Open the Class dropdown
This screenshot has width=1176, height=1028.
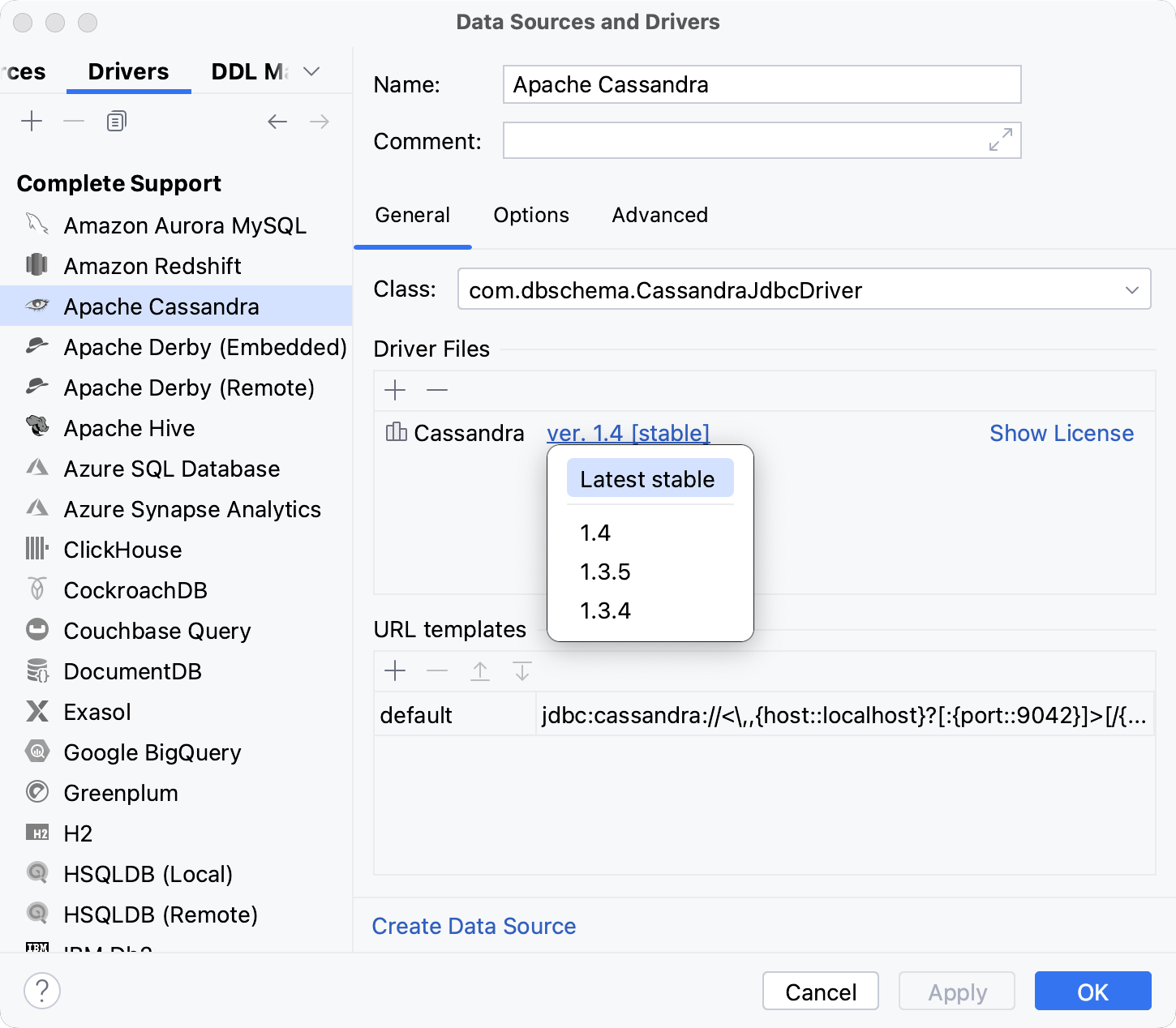coord(1134,289)
